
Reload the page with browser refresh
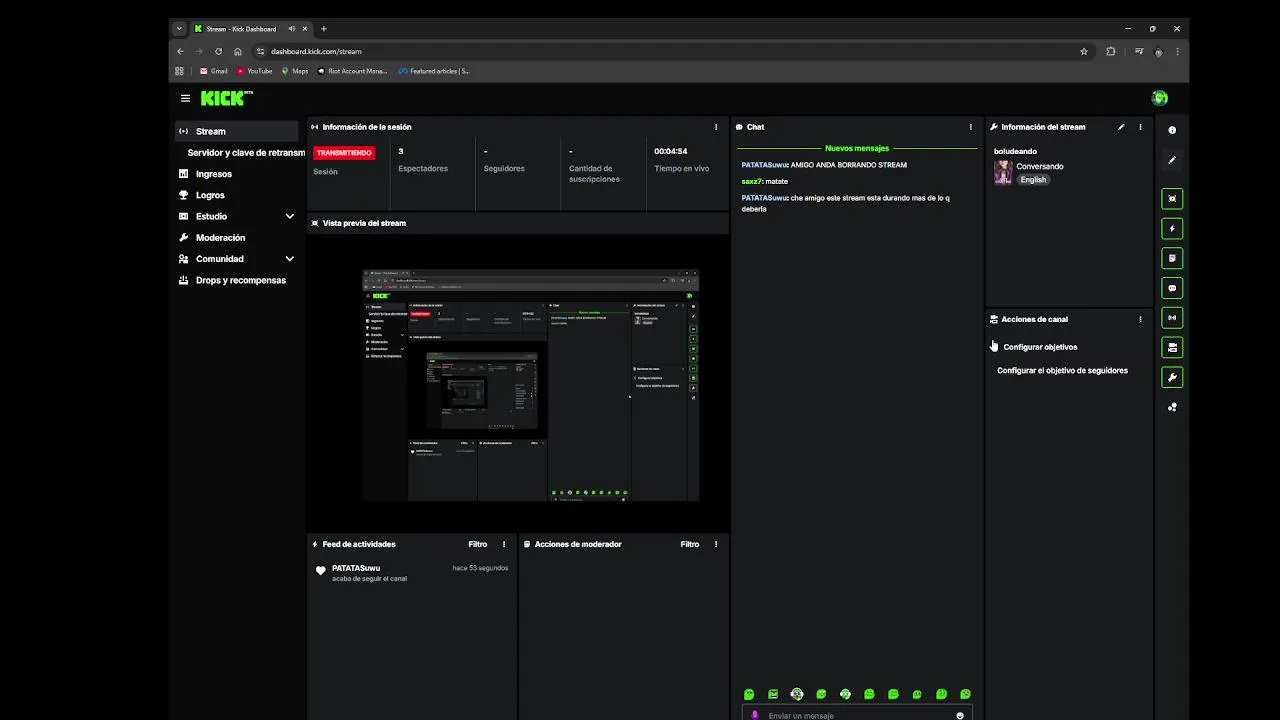[x=218, y=51]
